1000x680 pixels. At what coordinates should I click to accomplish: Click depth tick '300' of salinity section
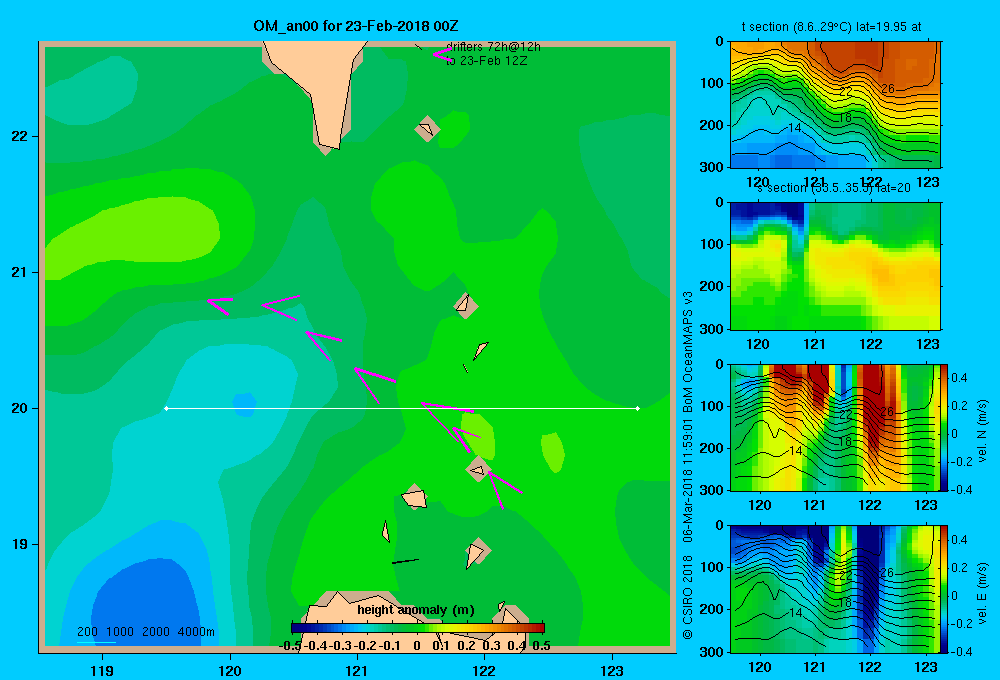[714, 329]
